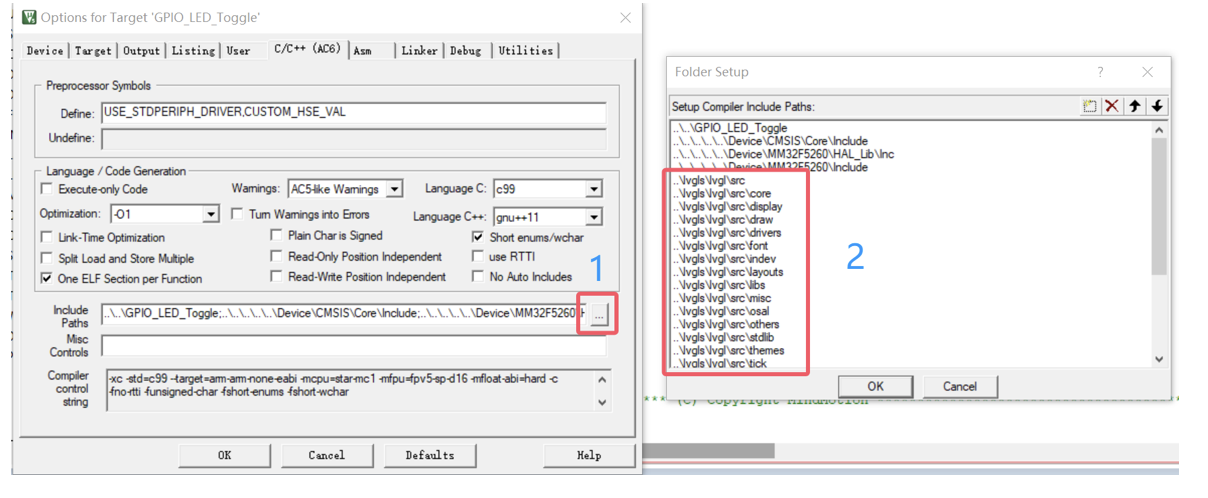
Task: Click Cancel in the Options dialog
Action: click(x=326, y=455)
